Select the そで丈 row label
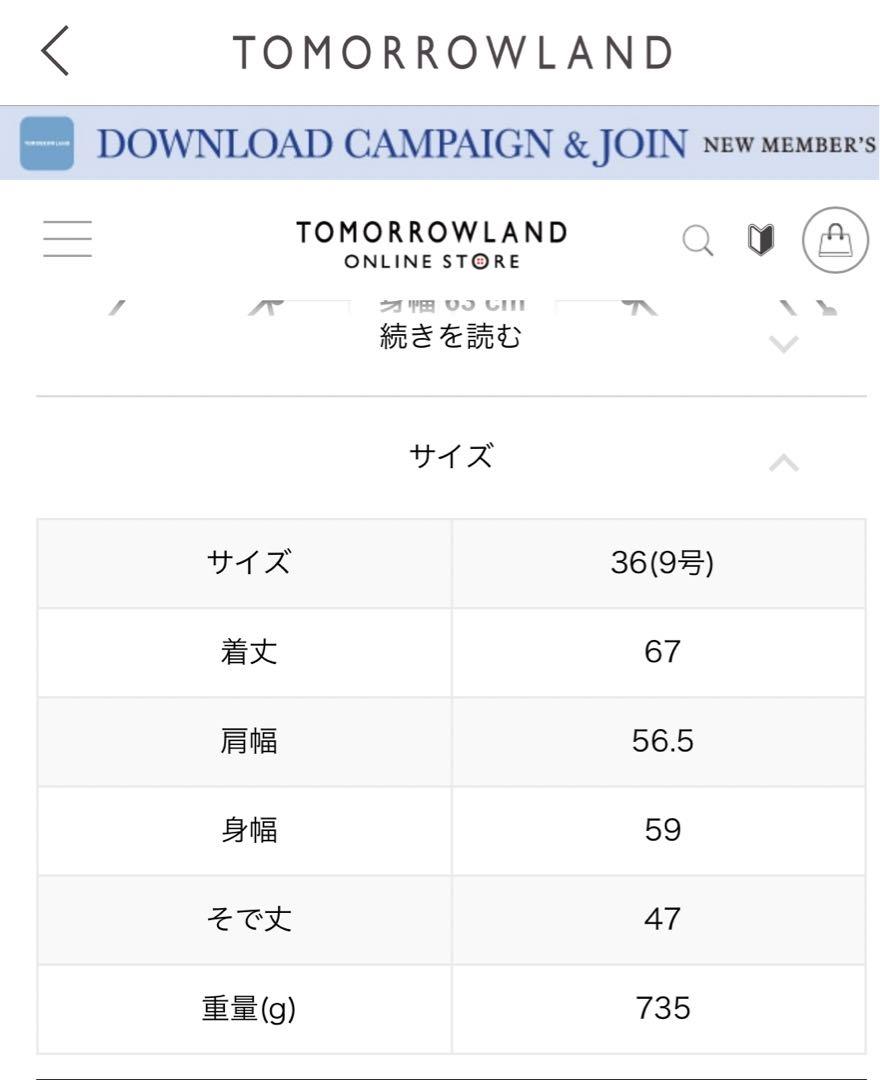This screenshot has height=1080, width=880. click(x=249, y=920)
